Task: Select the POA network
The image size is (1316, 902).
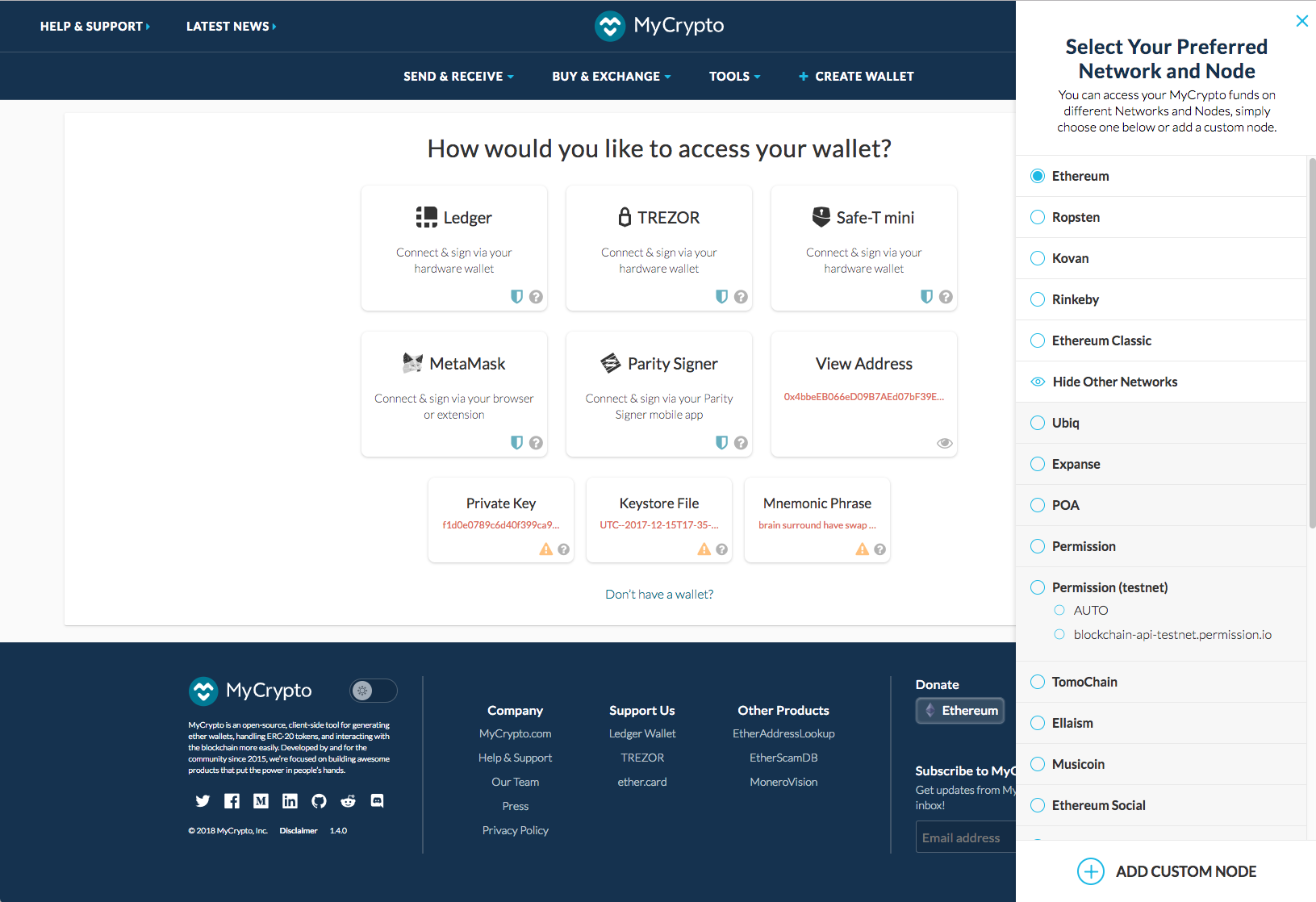Action: pos(1160,505)
